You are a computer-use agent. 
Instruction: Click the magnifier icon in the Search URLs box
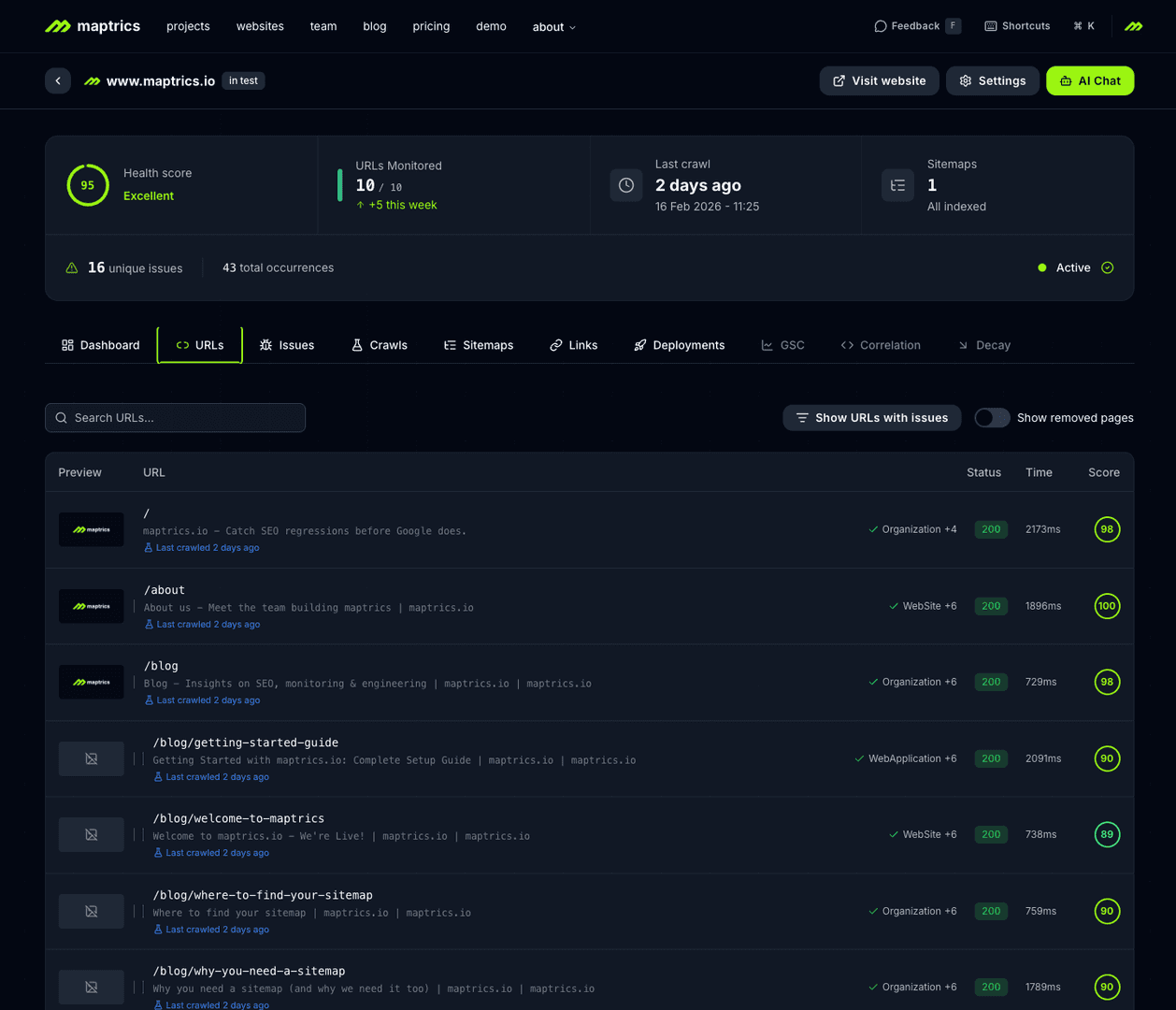click(x=62, y=418)
